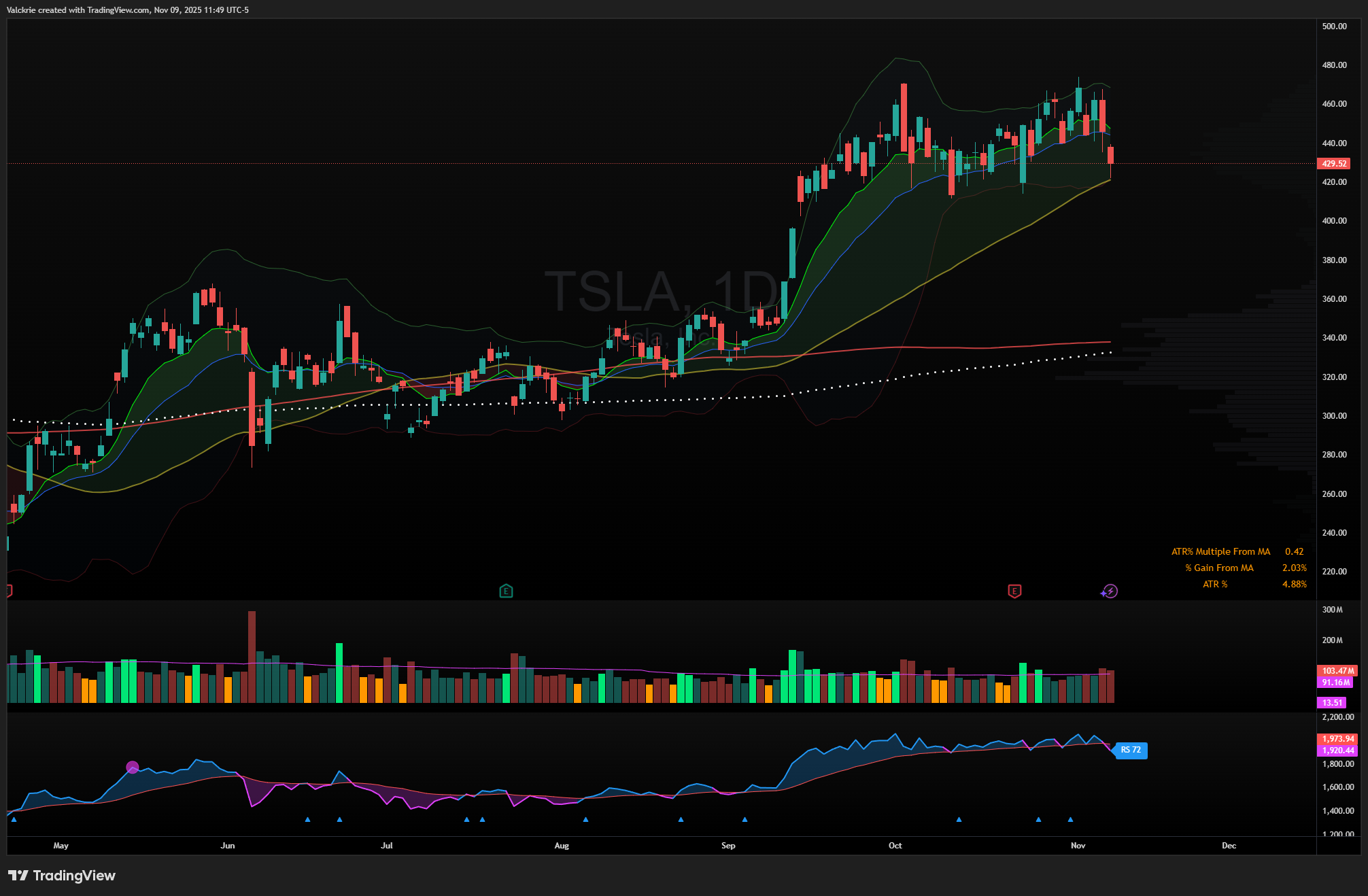
Task: Click the purple lightning bolt event icon
Action: [1110, 591]
